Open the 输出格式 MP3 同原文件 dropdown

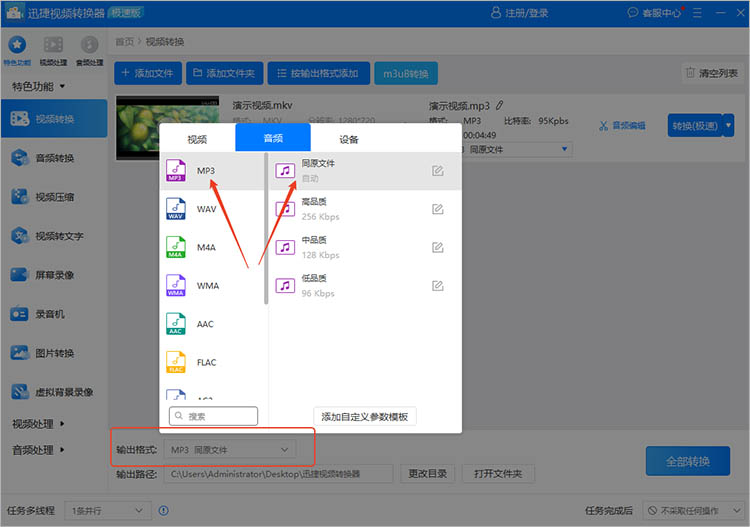coord(230,450)
